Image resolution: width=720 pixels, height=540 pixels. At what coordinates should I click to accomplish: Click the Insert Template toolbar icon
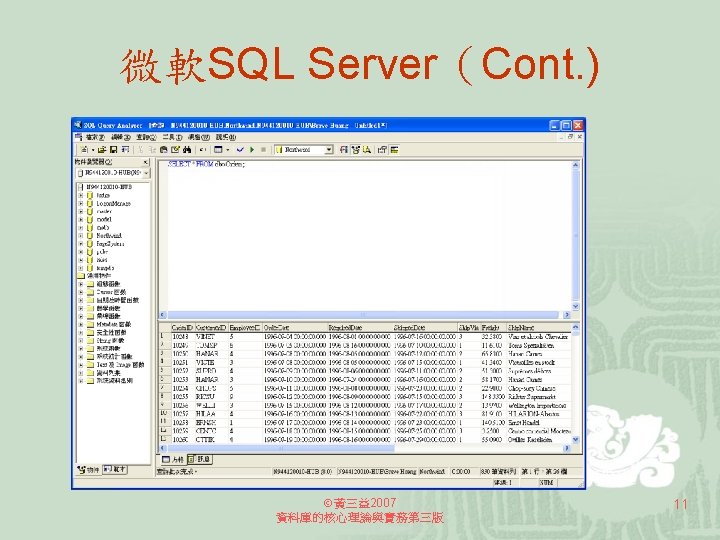coord(125,150)
